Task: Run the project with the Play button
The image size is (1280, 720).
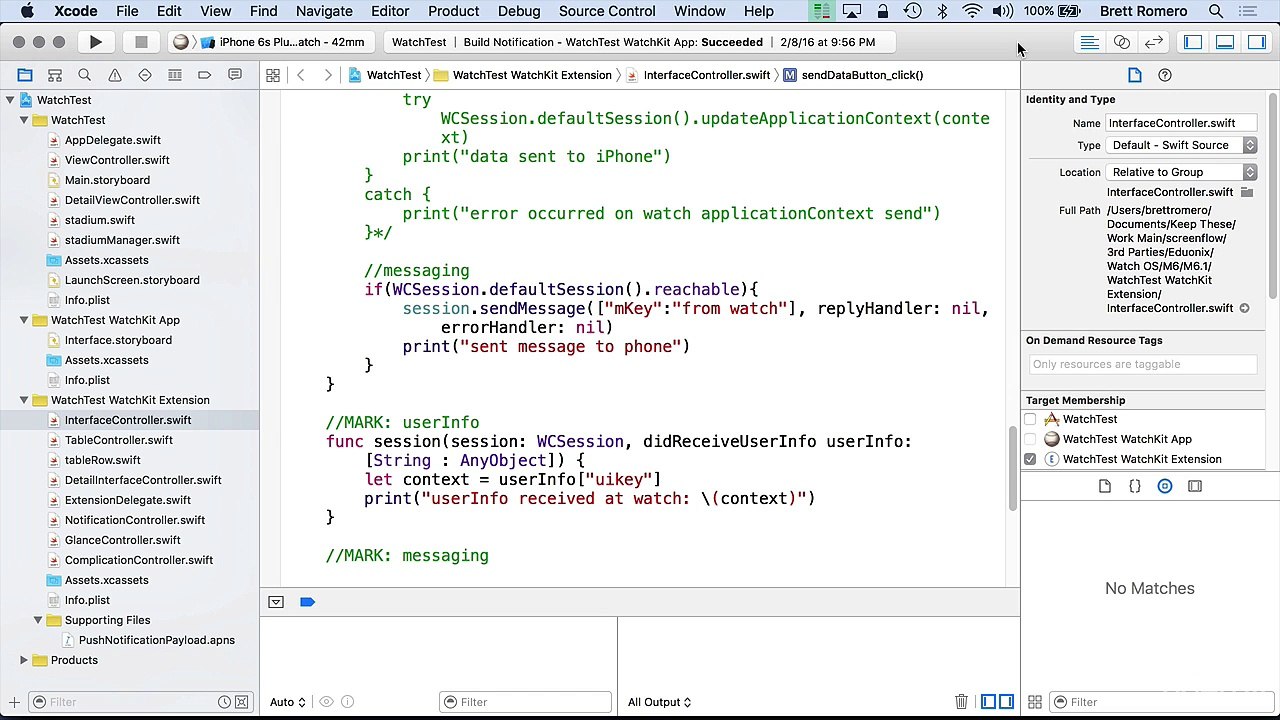Action: click(95, 42)
